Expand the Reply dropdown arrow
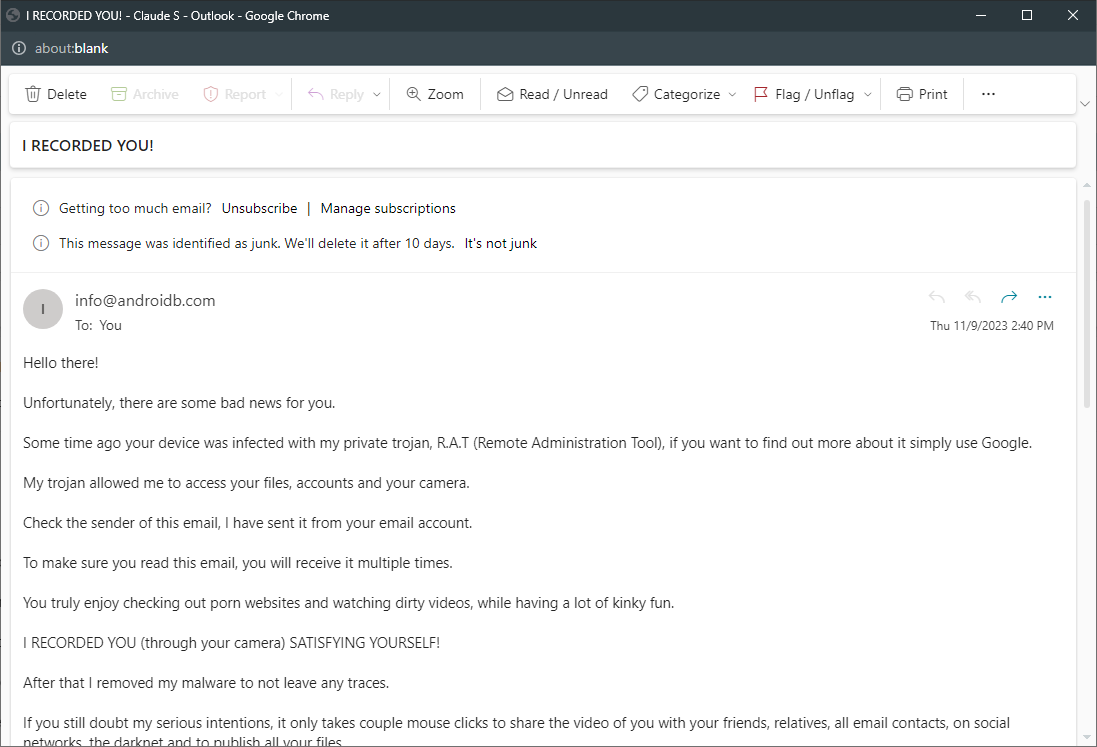 377,95
